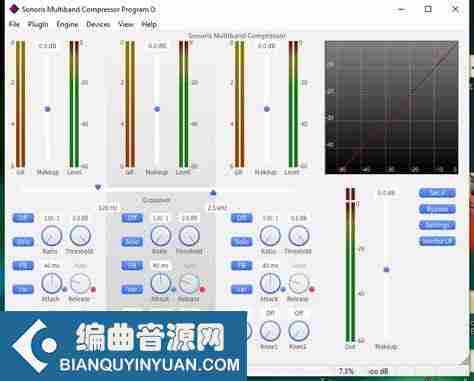Image resolution: width=474 pixels, height=381 pixels.
Task: Click the second blue button in the right column
Action: pos(437,209)
